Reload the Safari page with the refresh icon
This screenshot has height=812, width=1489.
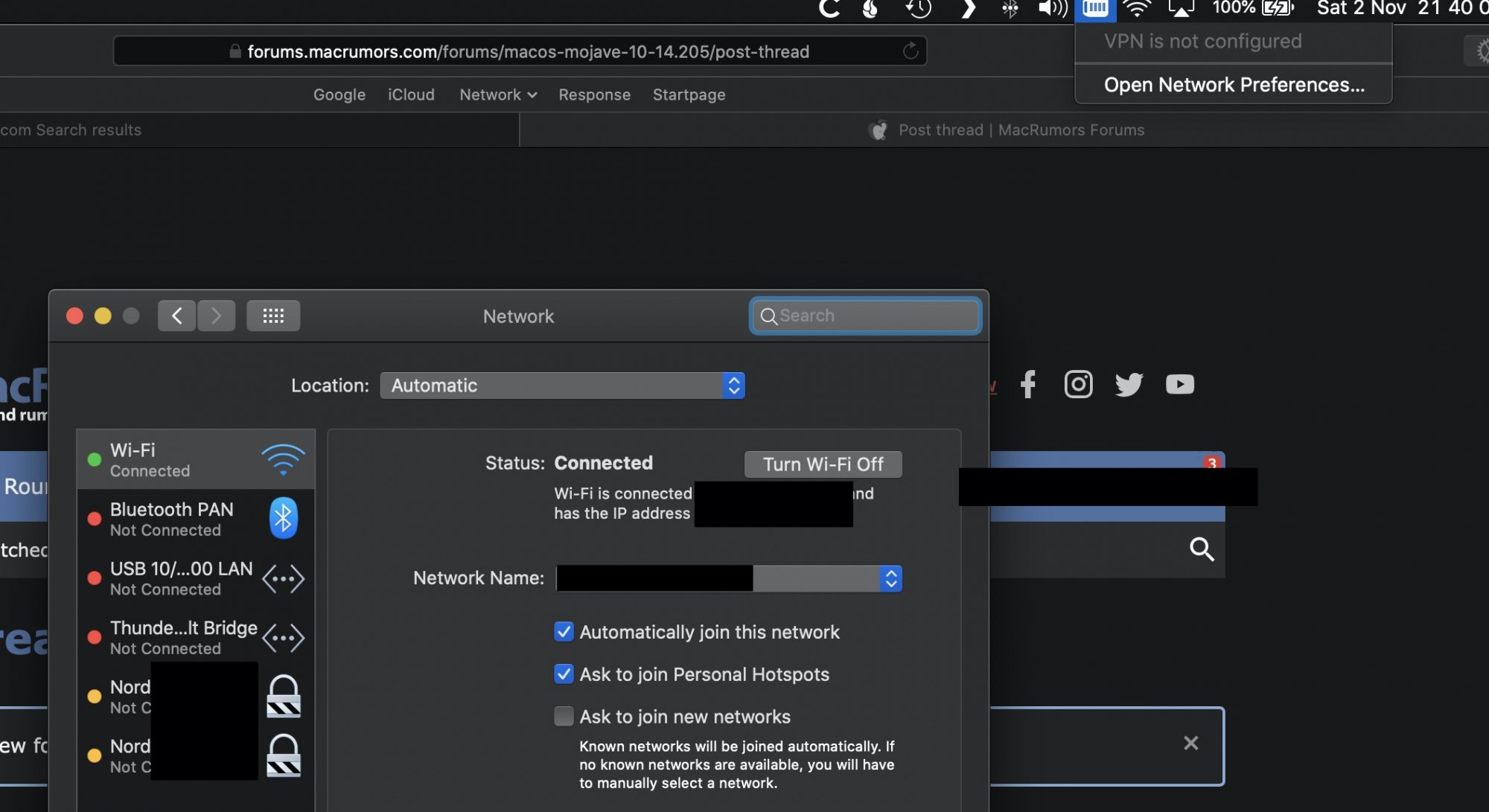pyautogui.click(x=911, y=51)
